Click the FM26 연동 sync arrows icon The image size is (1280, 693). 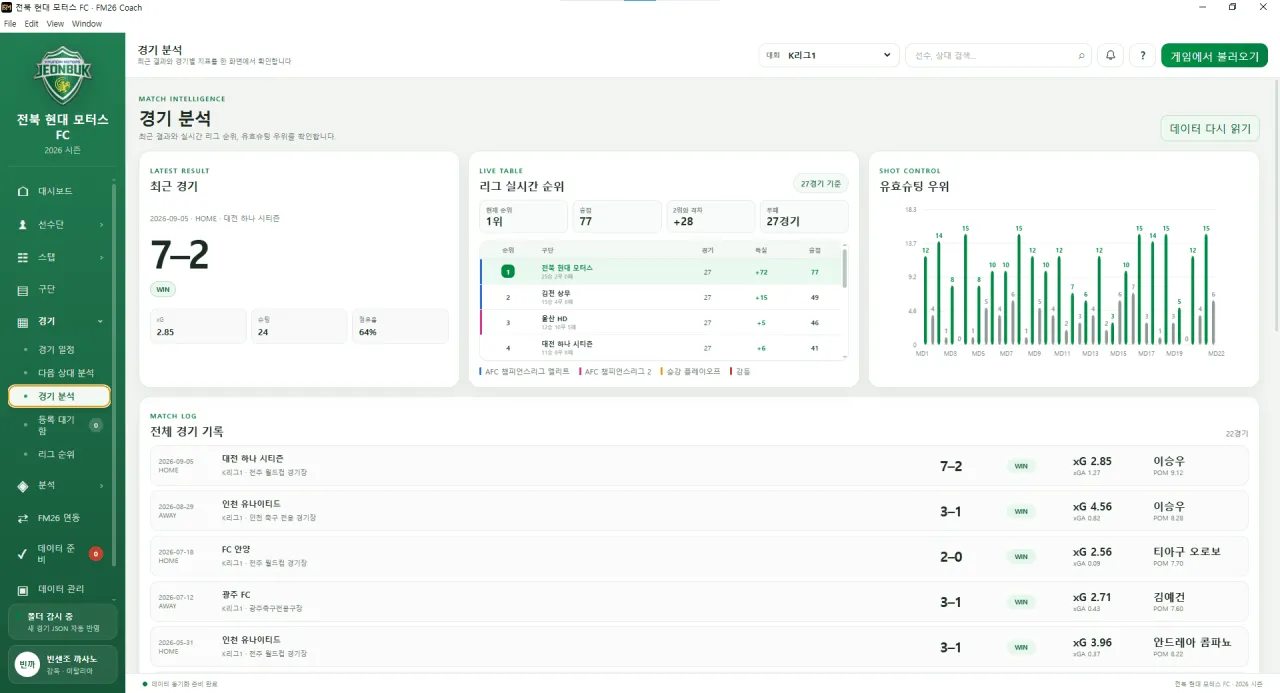click(23, 518)
